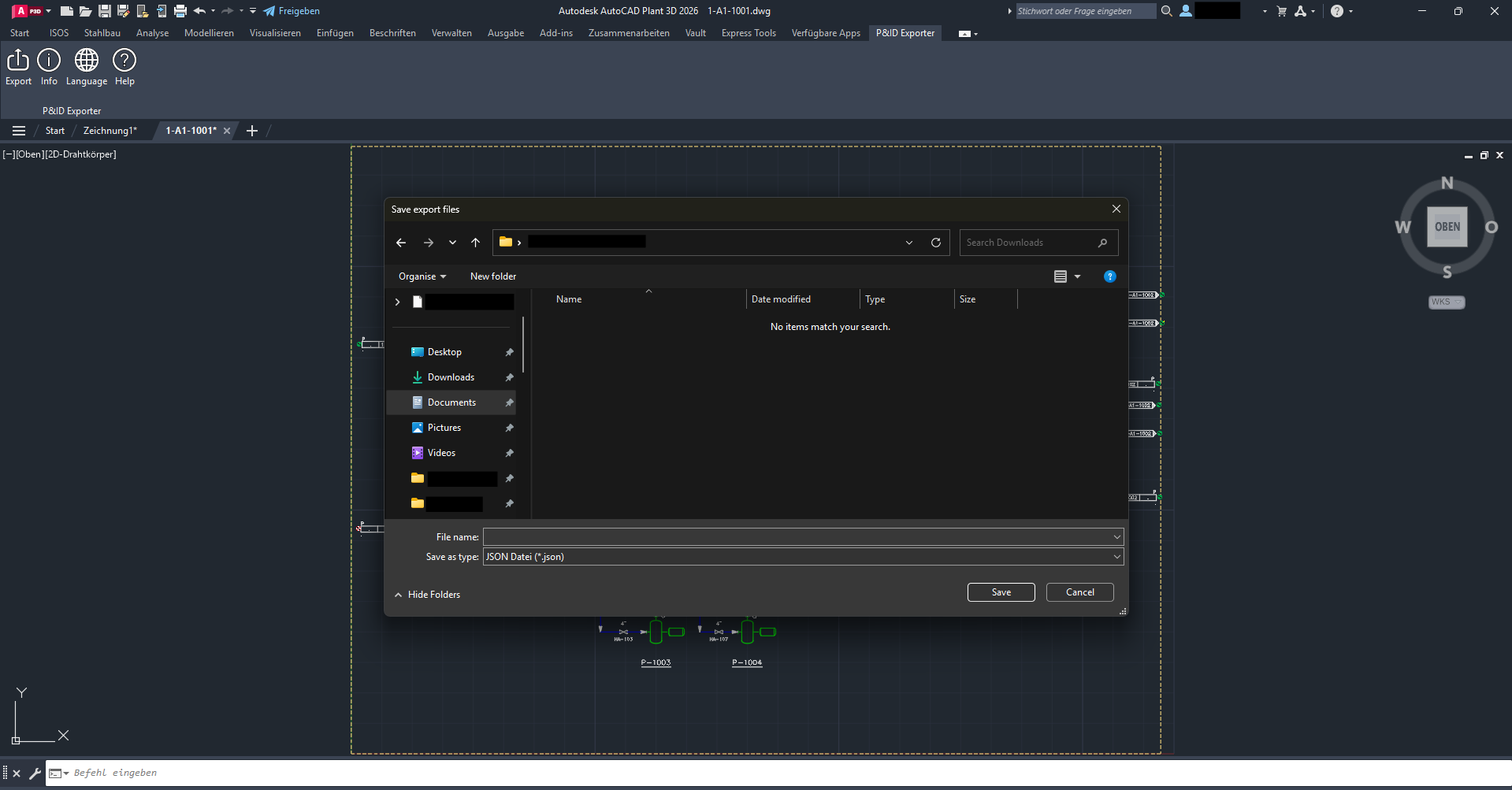
Task: Open the Freigeben (Share) tool
Action: [x=292, y=10]
